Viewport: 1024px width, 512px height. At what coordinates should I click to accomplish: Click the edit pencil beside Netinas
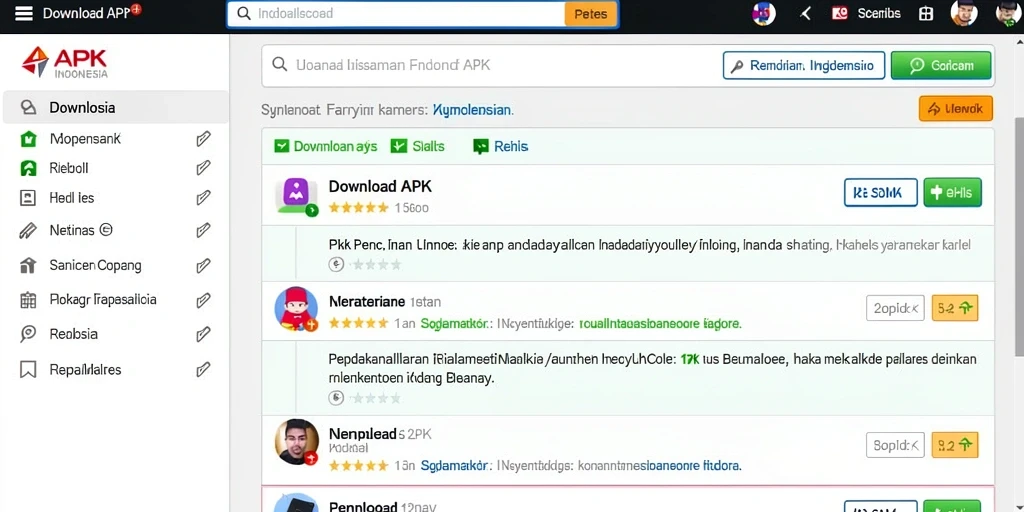tap(203, 230)
